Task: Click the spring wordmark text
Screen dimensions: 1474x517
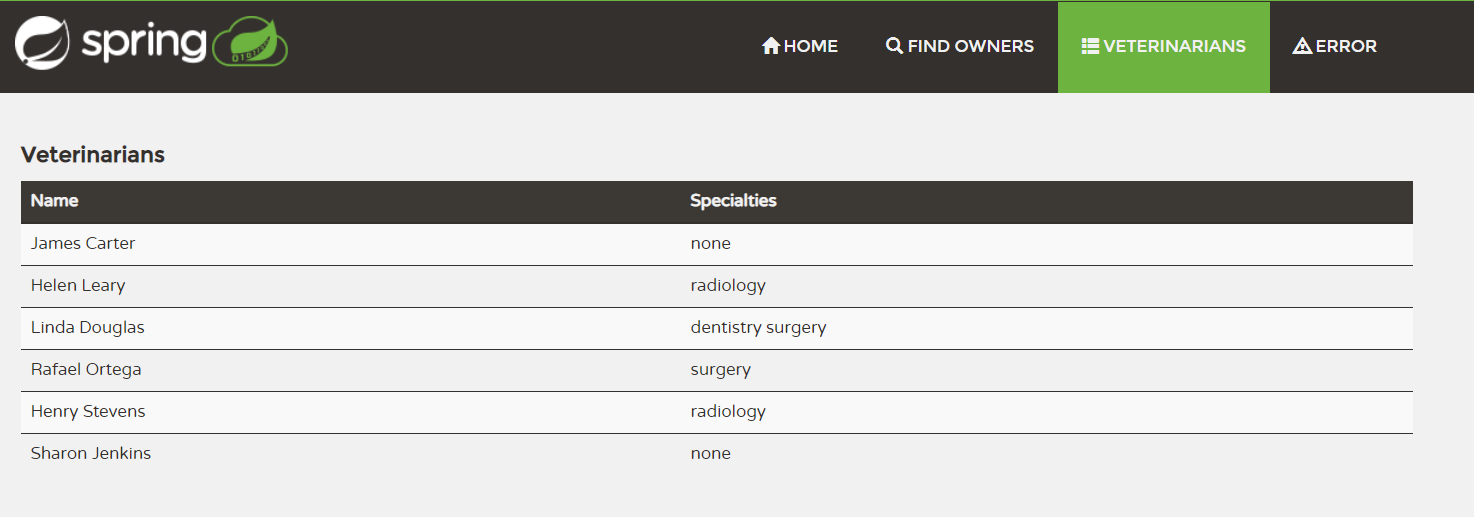Action: 144,45
